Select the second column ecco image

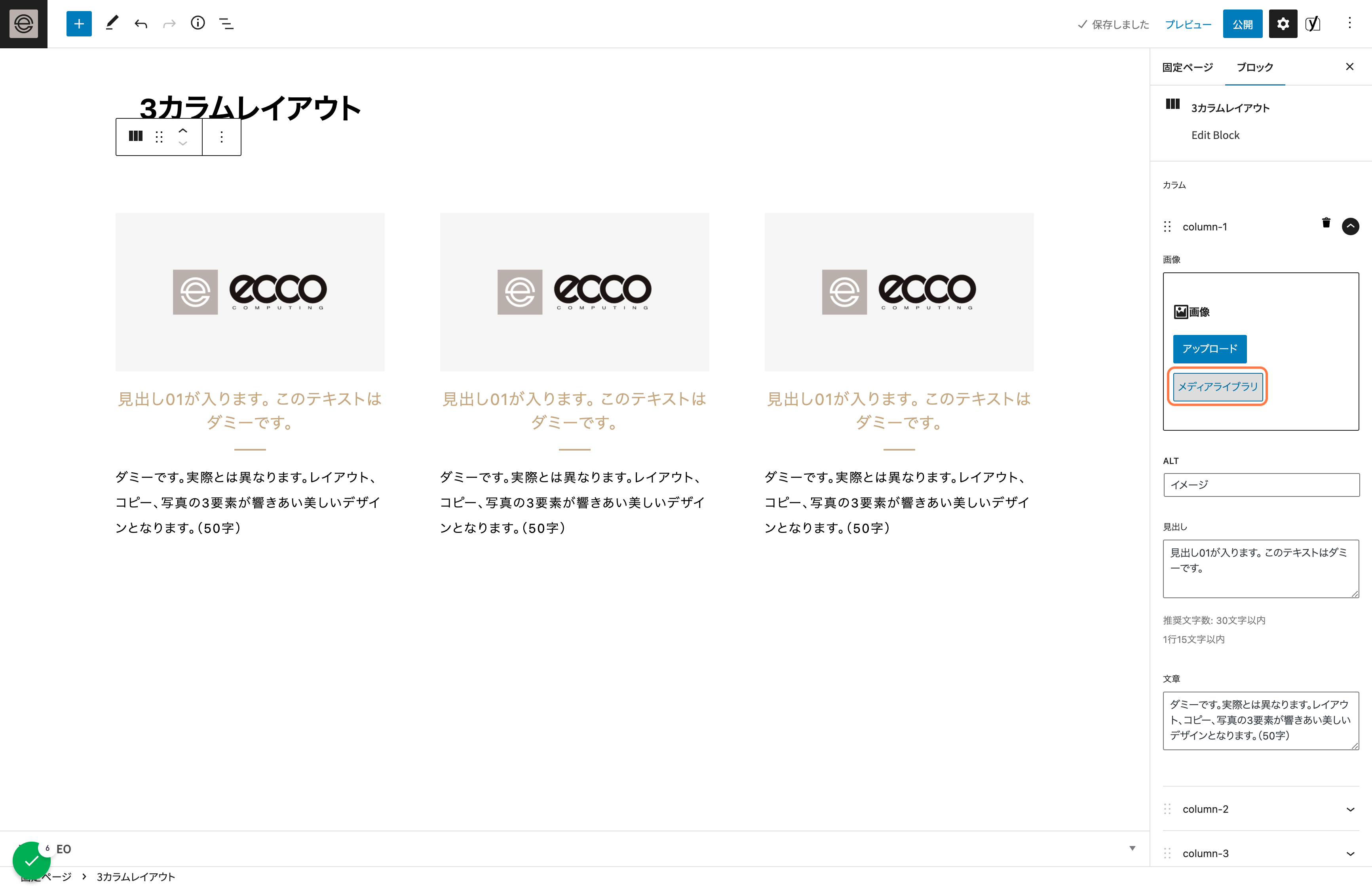[575, 292]
